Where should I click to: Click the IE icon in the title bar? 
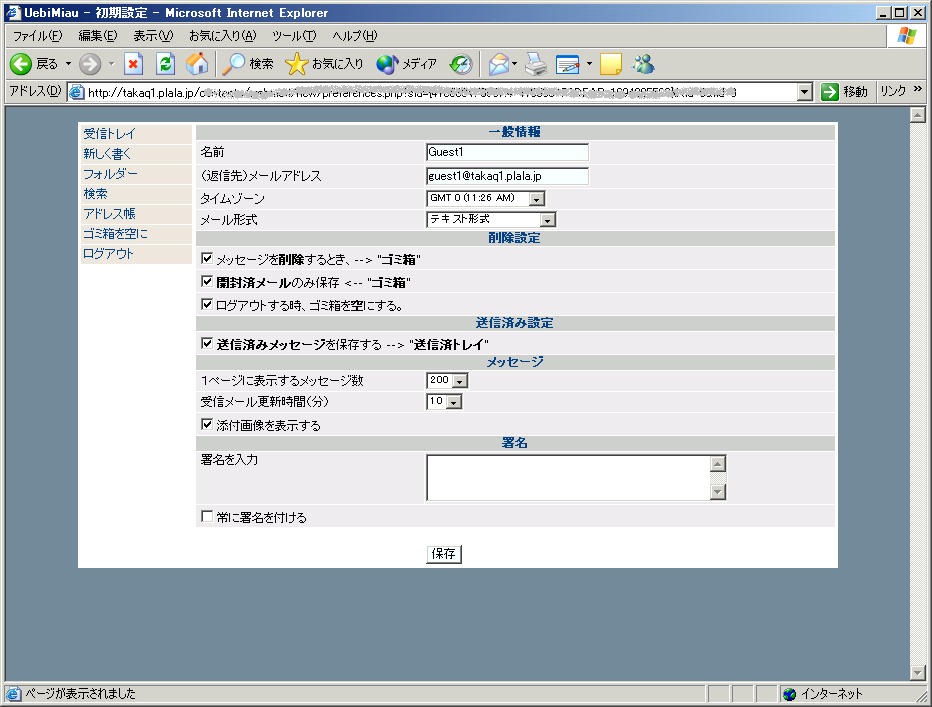(x=13, y=12)
